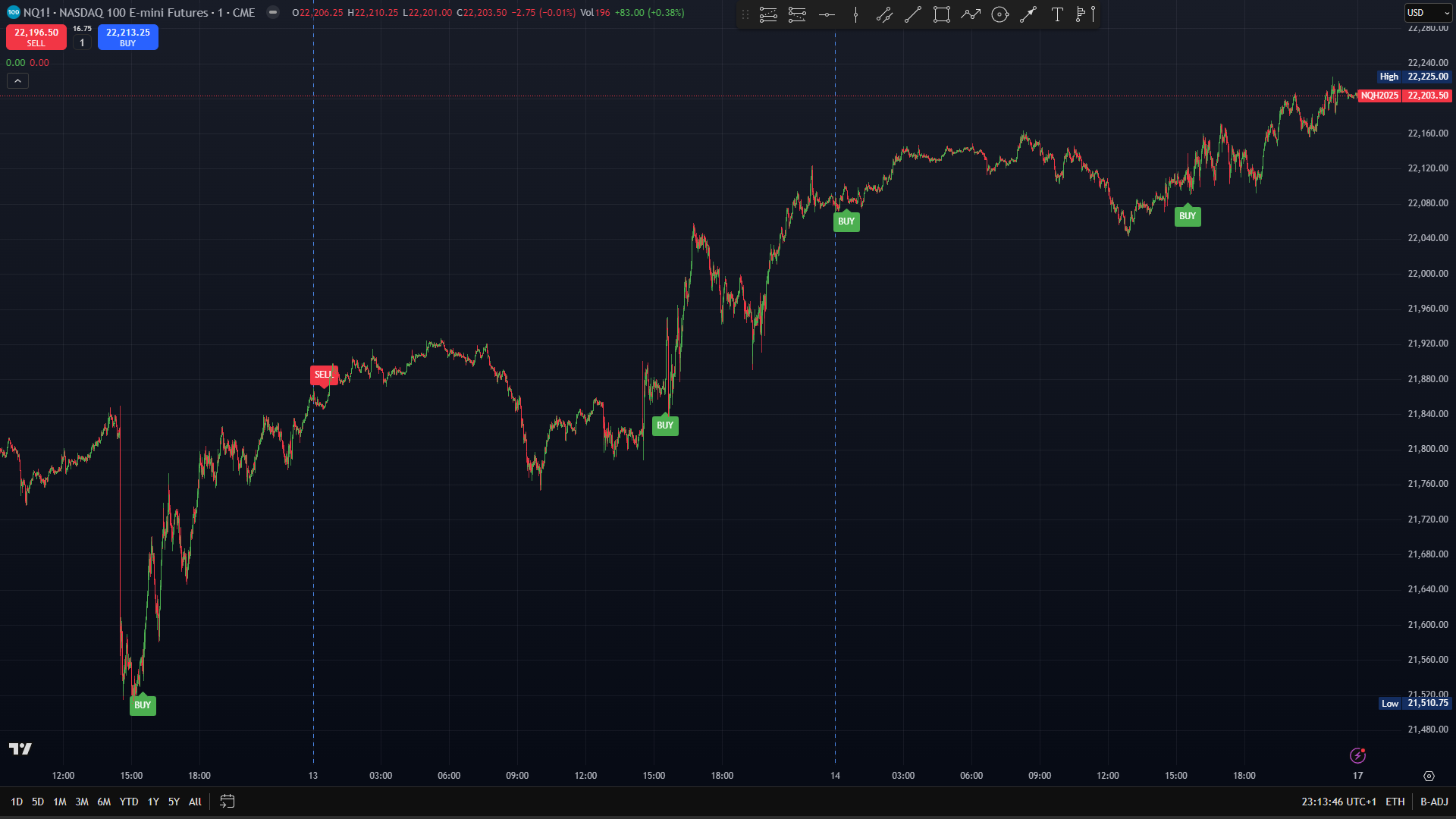Switch to the 1M time range
Viewport: 1456px width, 819px height.
[60, 802]
